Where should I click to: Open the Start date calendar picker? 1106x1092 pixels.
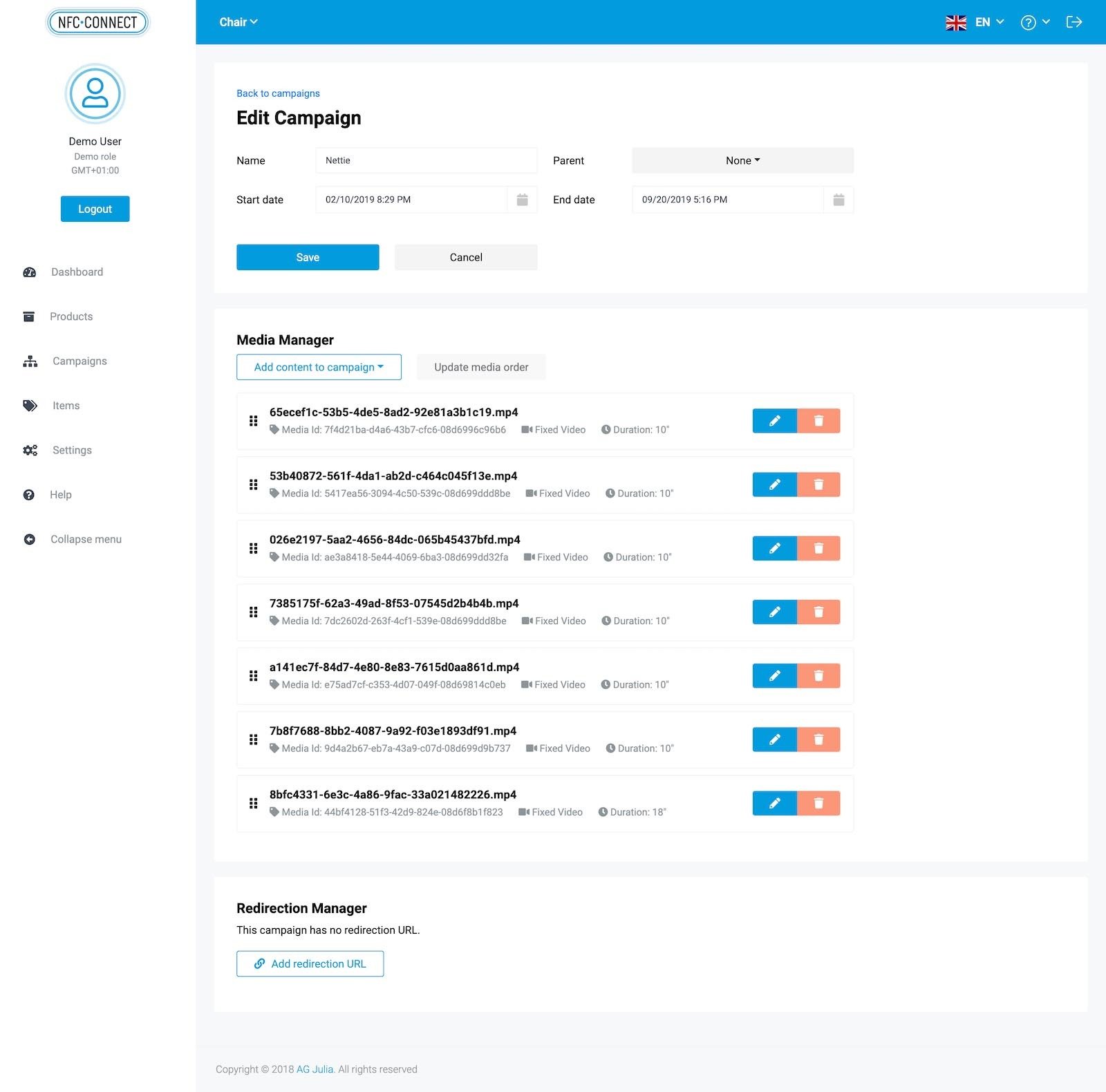[523, 200]
